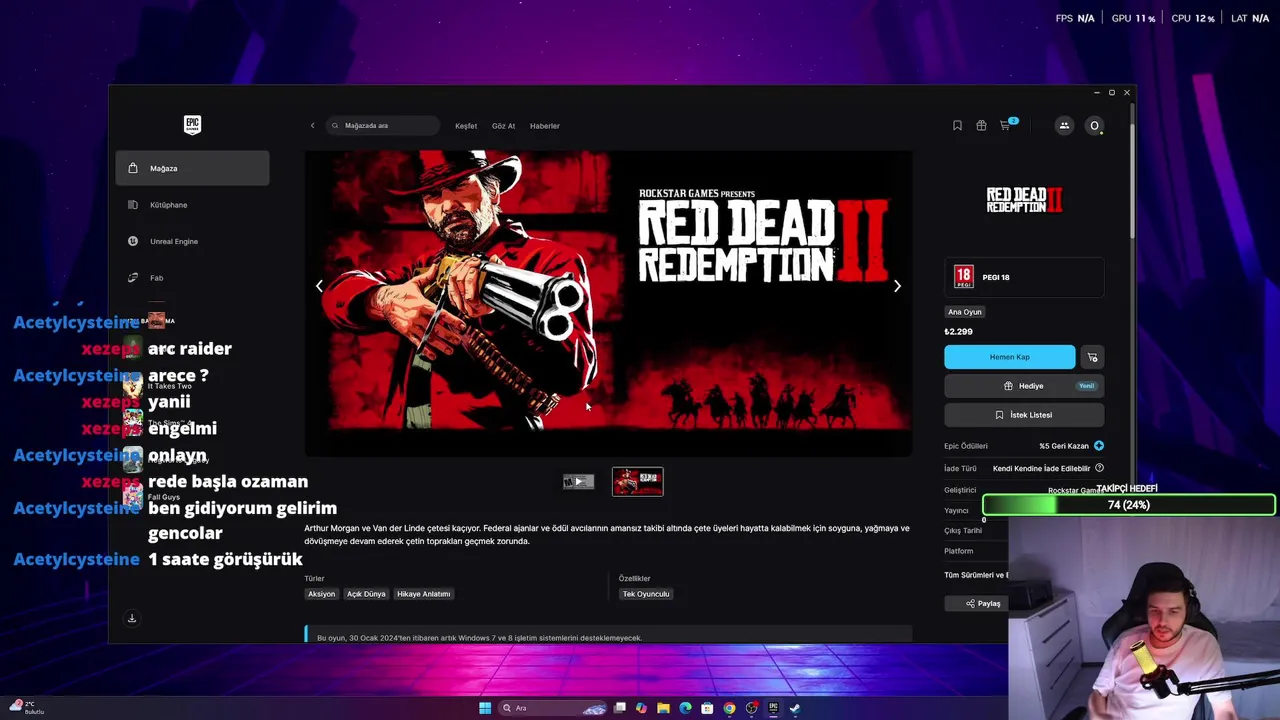Open the Açık Dünya genre tag

point(366,594)
